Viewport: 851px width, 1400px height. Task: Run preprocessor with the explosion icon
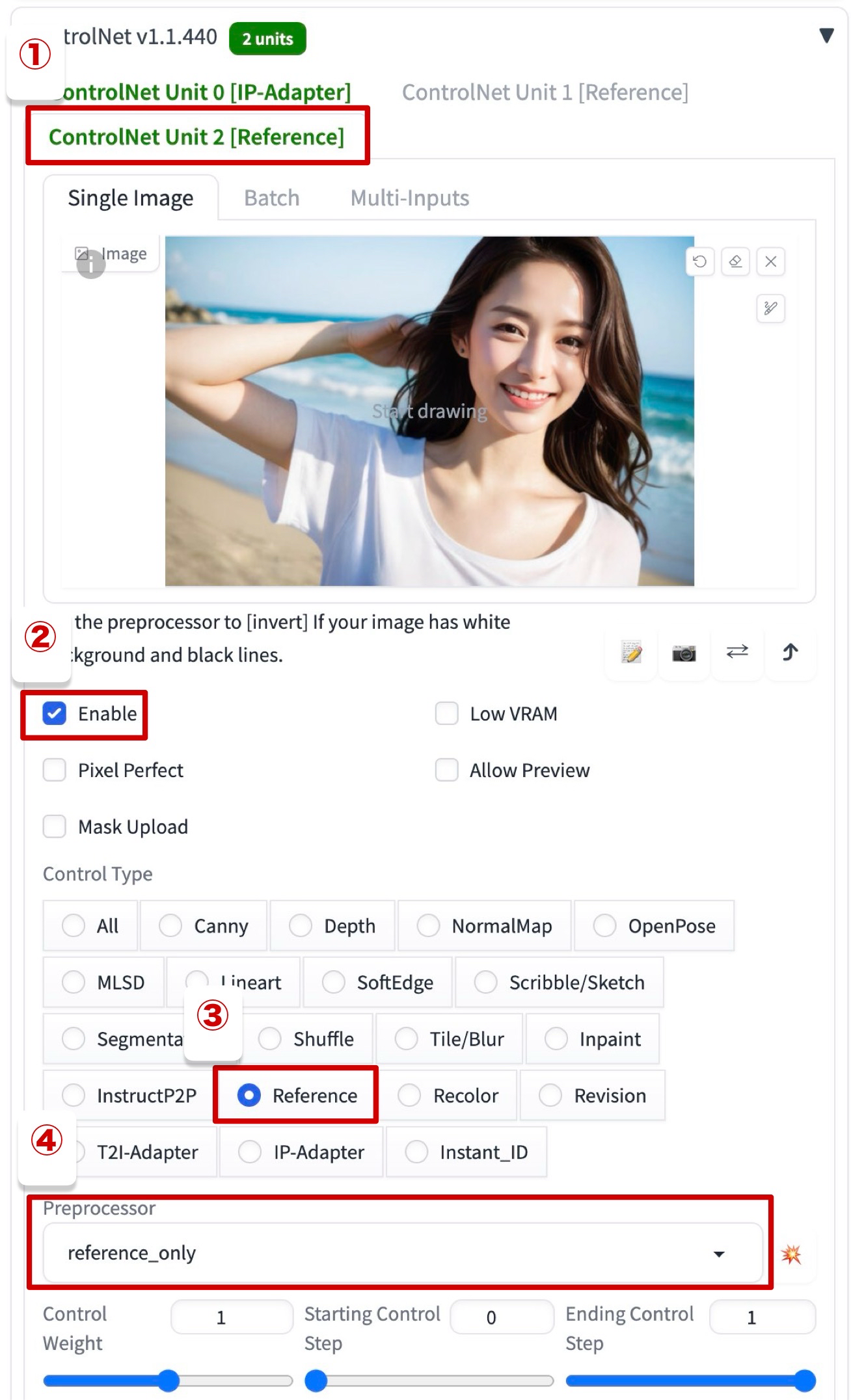pyautogui.click(x=791, y=1254)
